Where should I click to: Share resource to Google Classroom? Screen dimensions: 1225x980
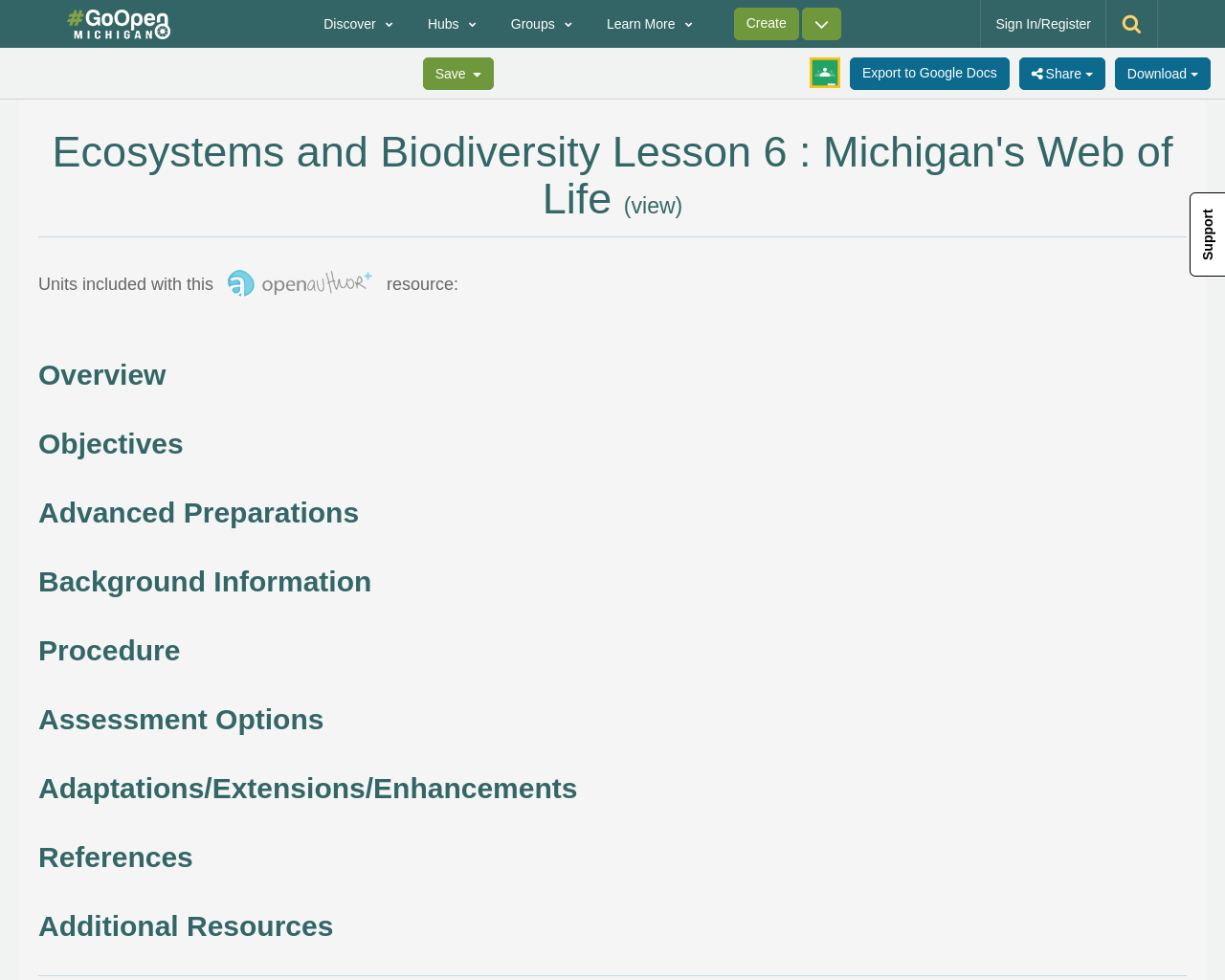point(823,71)
